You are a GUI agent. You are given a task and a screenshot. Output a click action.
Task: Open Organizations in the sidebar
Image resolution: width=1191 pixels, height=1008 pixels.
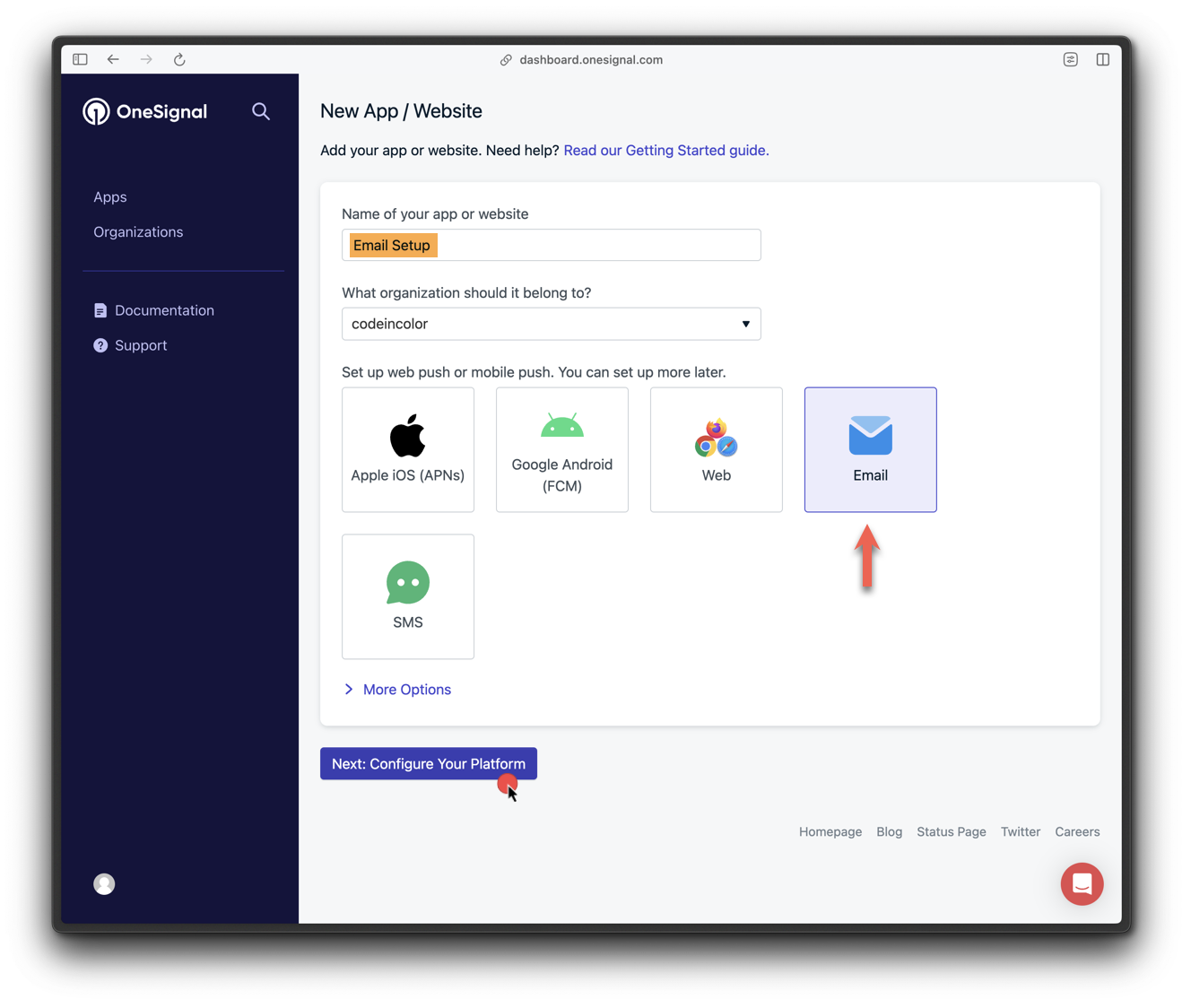[138, 232]
